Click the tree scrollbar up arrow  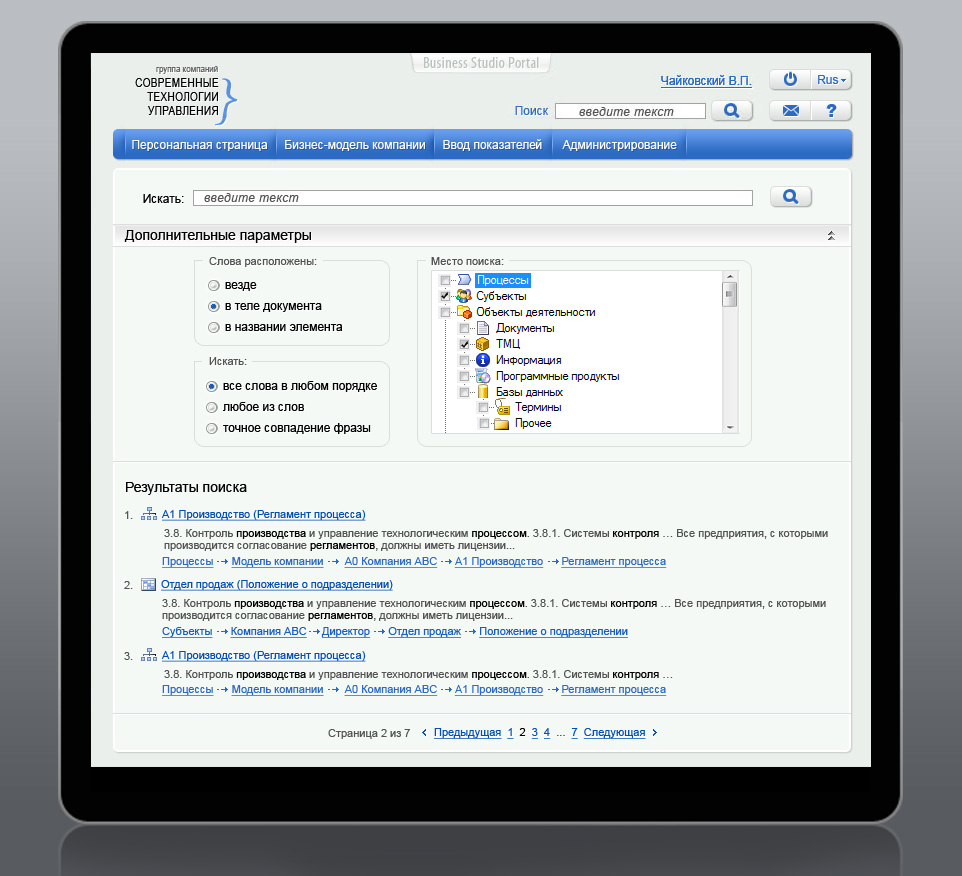click(729, 277)
